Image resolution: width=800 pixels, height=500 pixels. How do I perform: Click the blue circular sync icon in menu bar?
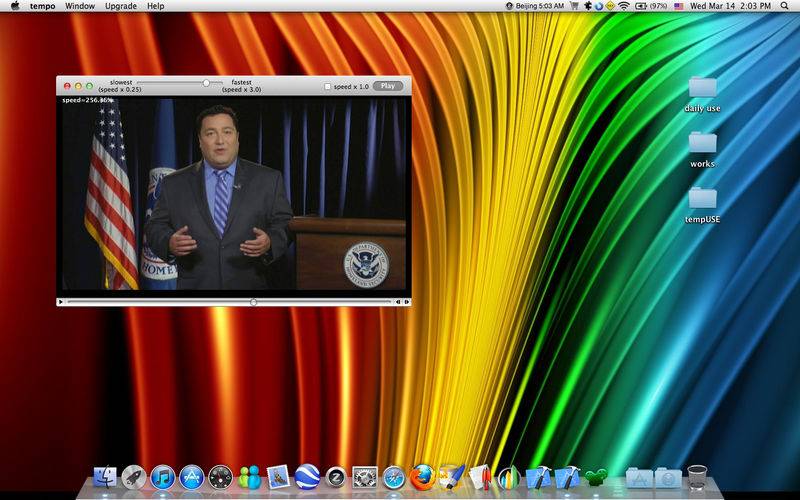(x=599, y=6)
